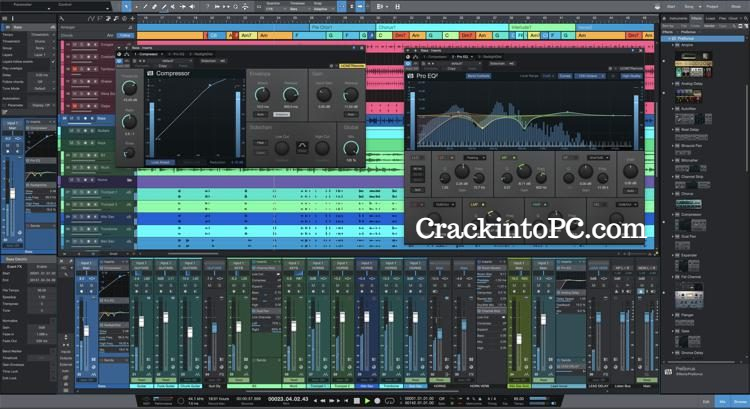Click the inspector info 'i' icon
750x409 pixels.
(x=12, y=19)
